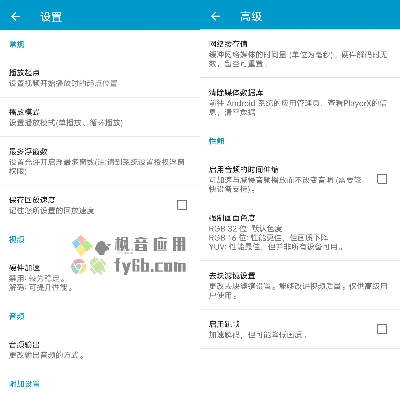Open the 音频输出 setting
Viewport: 400px width, 404px height.
[x=100, y=350]
